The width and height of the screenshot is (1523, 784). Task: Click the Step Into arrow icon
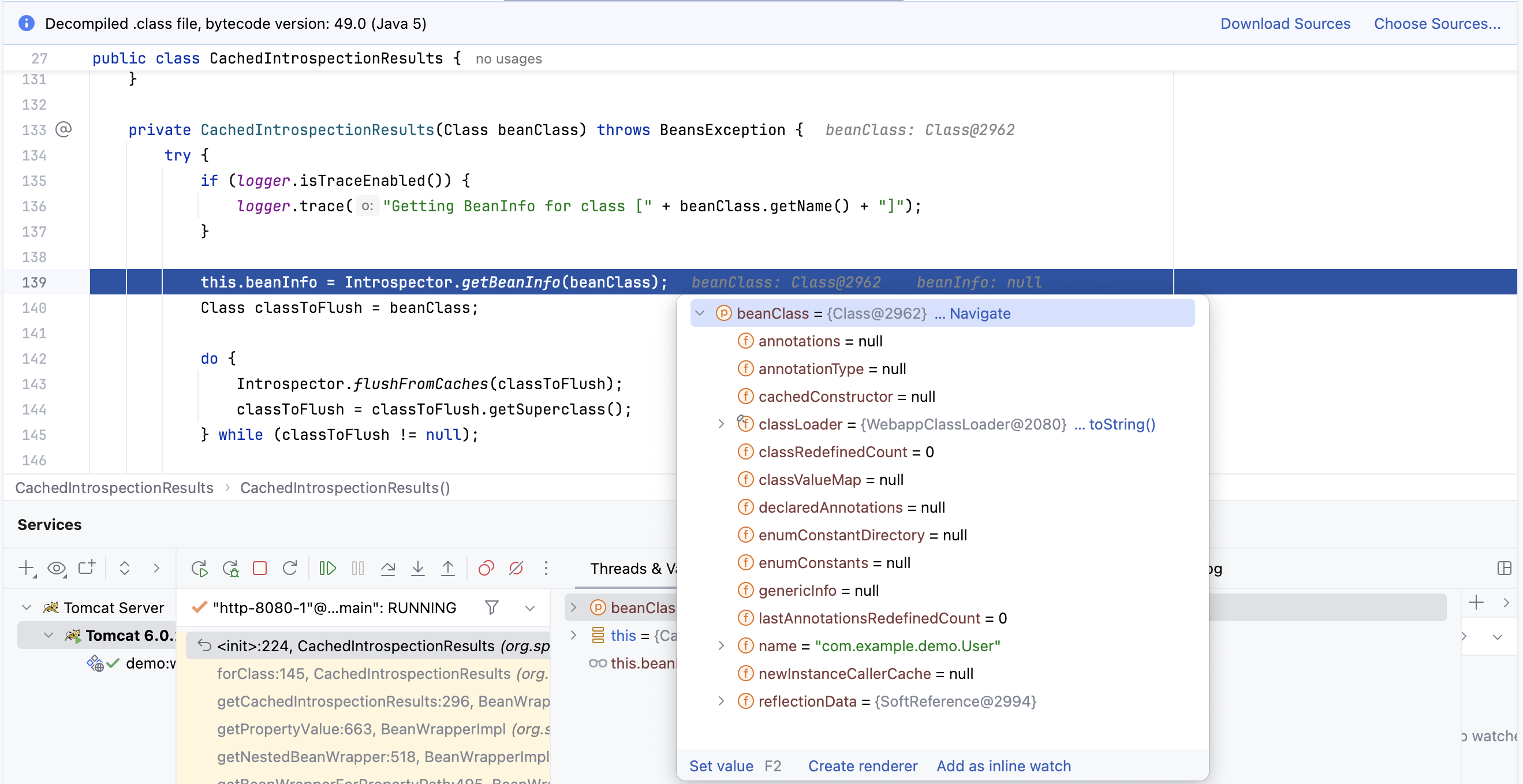(x=418, y=568)
